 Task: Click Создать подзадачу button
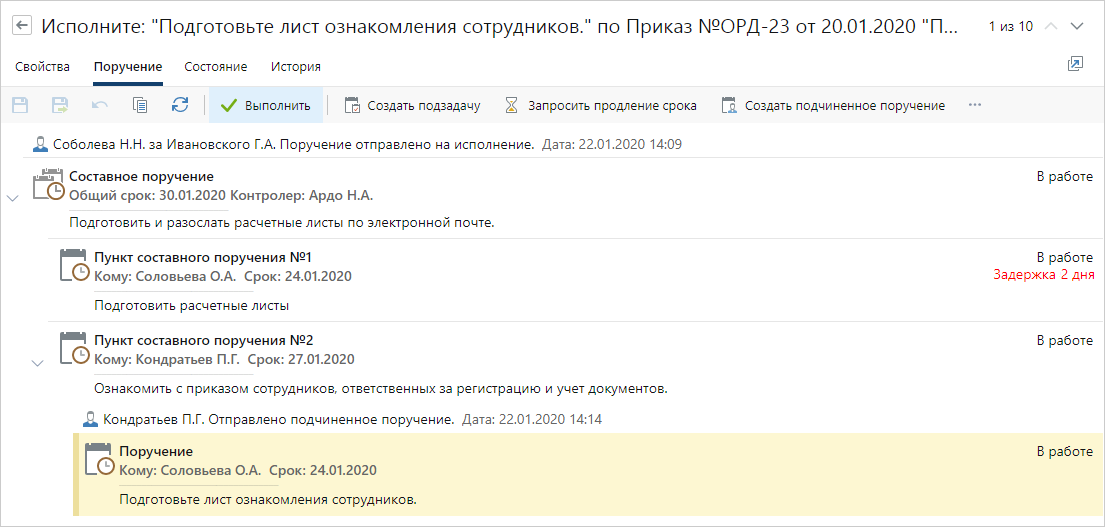(413, 105)
